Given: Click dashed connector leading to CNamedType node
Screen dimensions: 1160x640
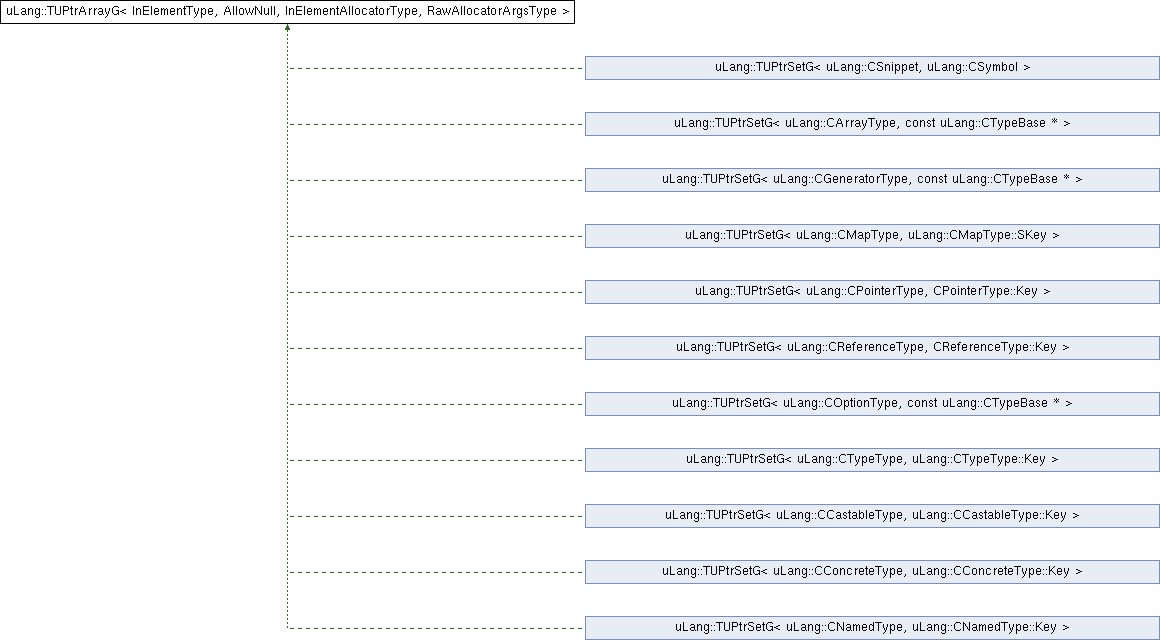Looking at the screenshot, I should pos(436,629).
